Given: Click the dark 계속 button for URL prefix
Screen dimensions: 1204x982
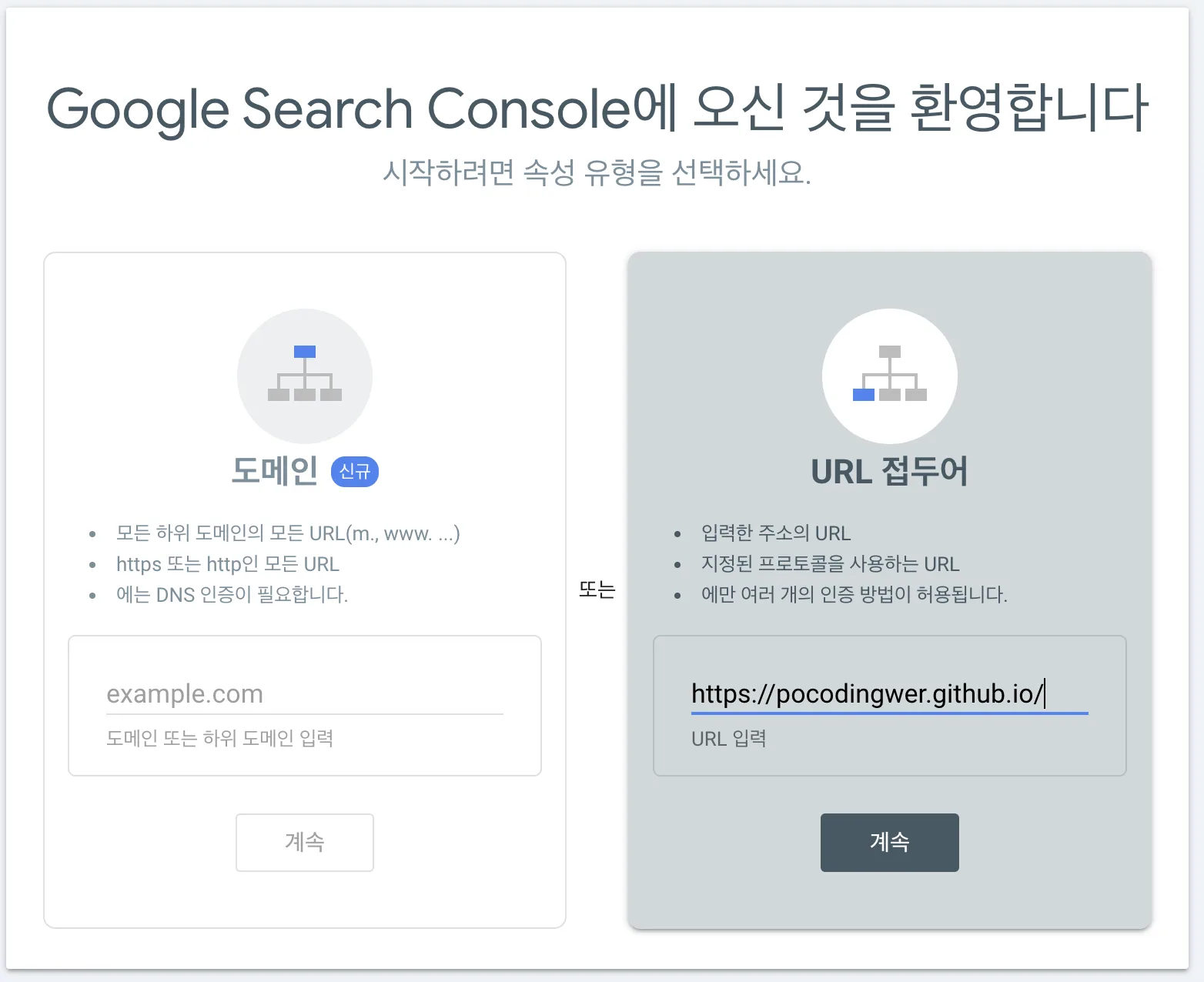Looking at the screenshot, I should tap(890, 843).
